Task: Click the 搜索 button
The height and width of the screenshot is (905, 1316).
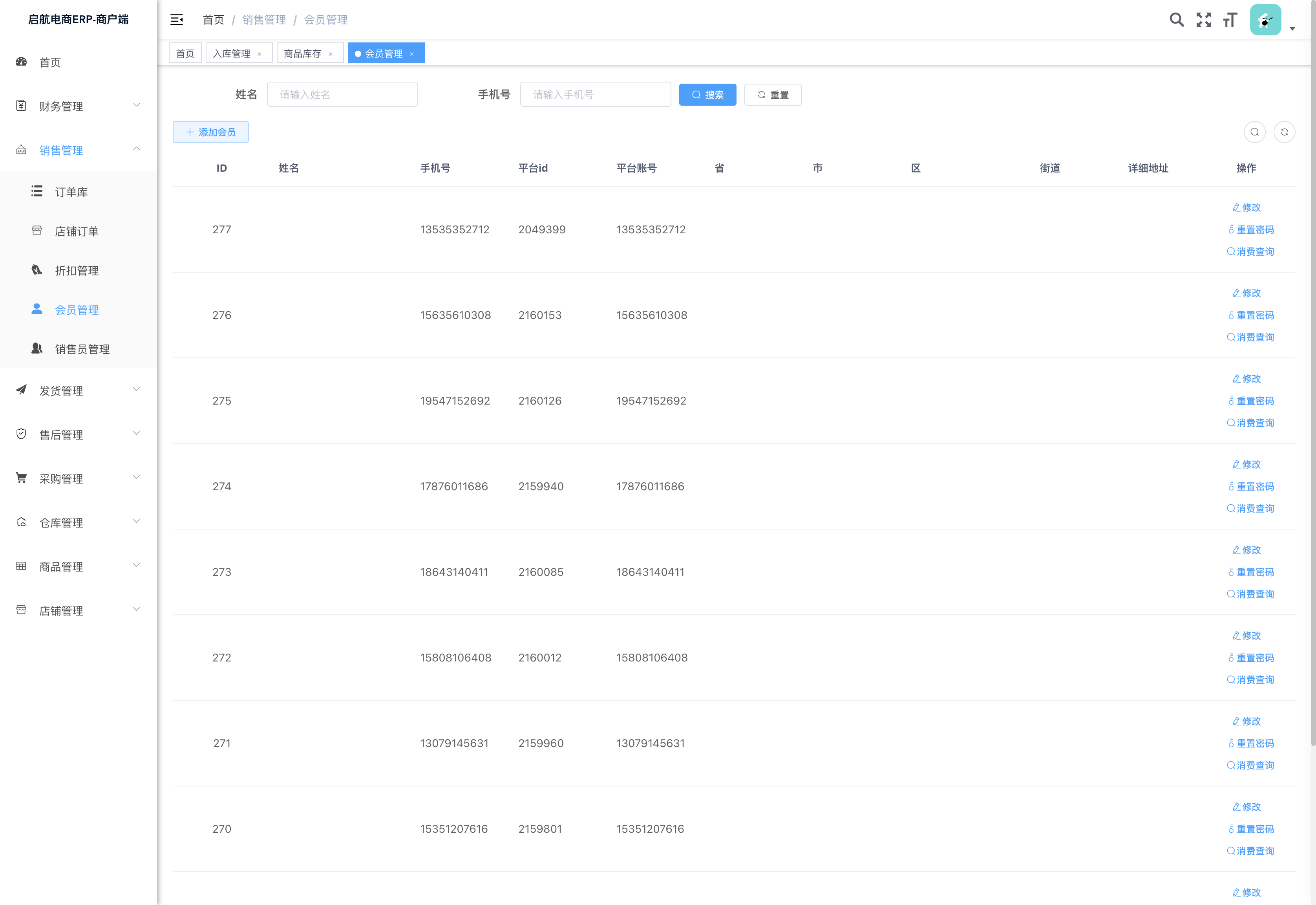Action: (707, 95)
